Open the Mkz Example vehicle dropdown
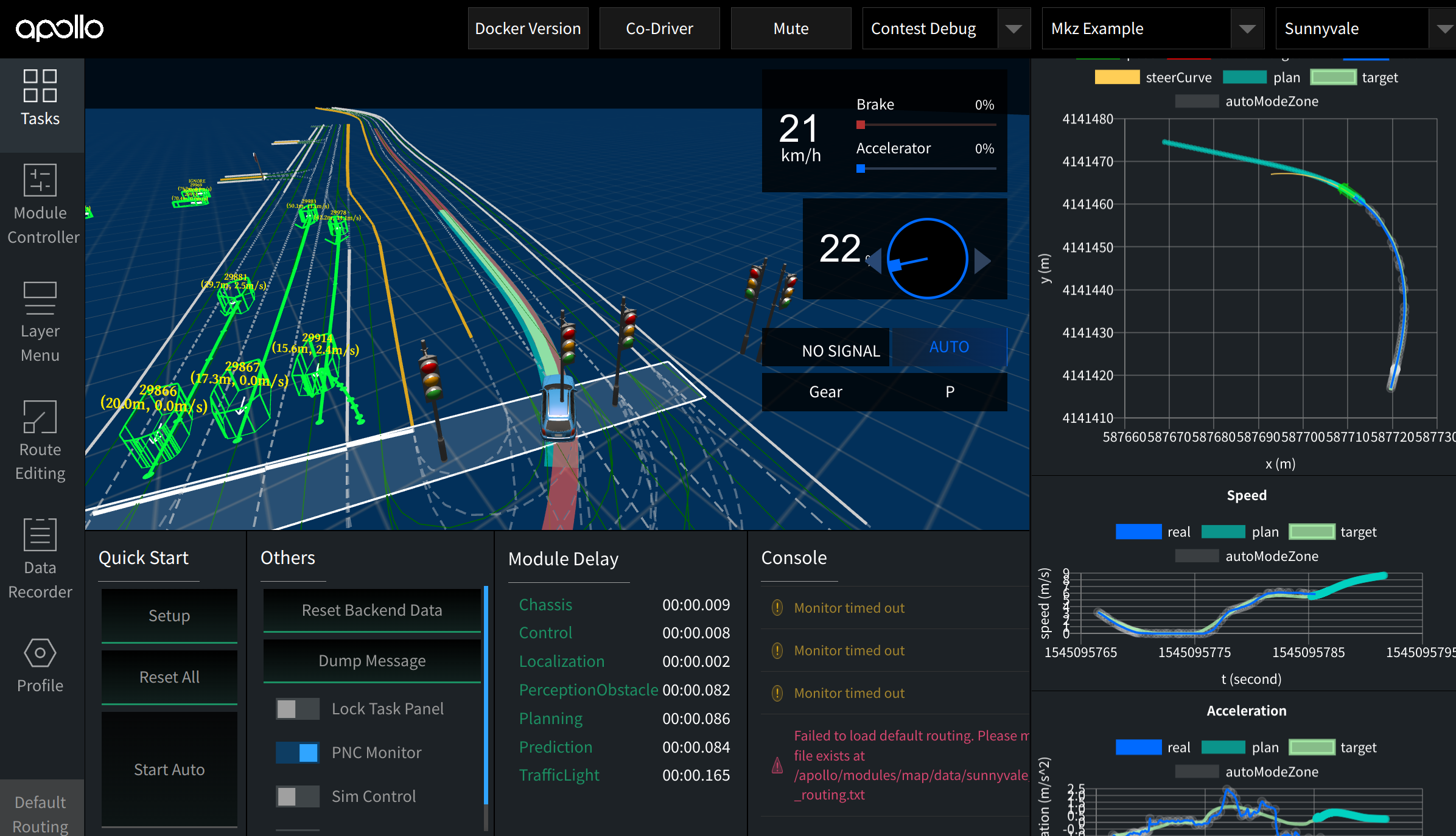The image size is (1456, 836). pos(1247,29)
